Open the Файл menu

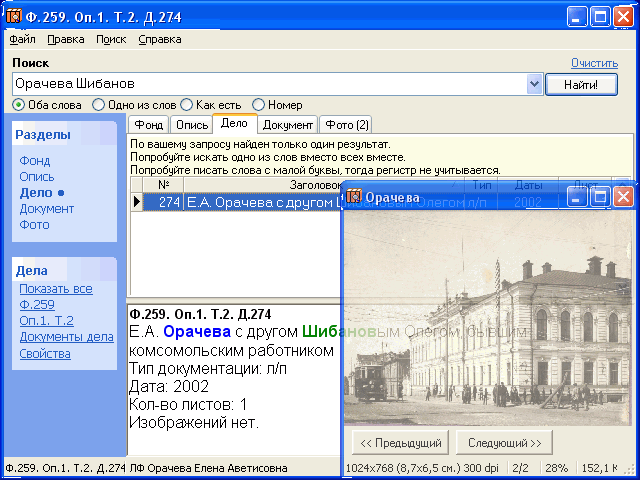click(22, 39)
